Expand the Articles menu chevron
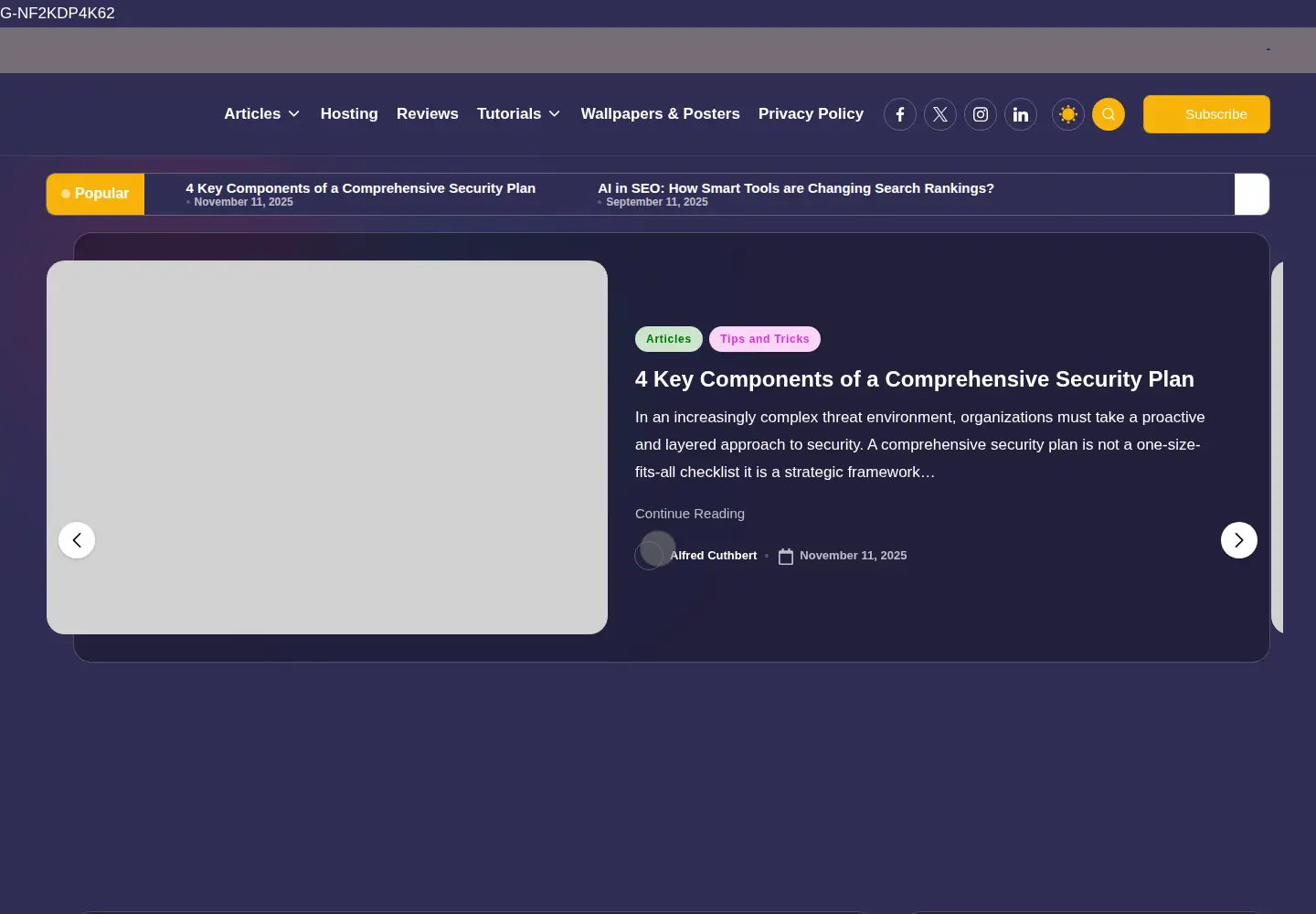This screenshot has height=914, width=1316. [294, 114]
